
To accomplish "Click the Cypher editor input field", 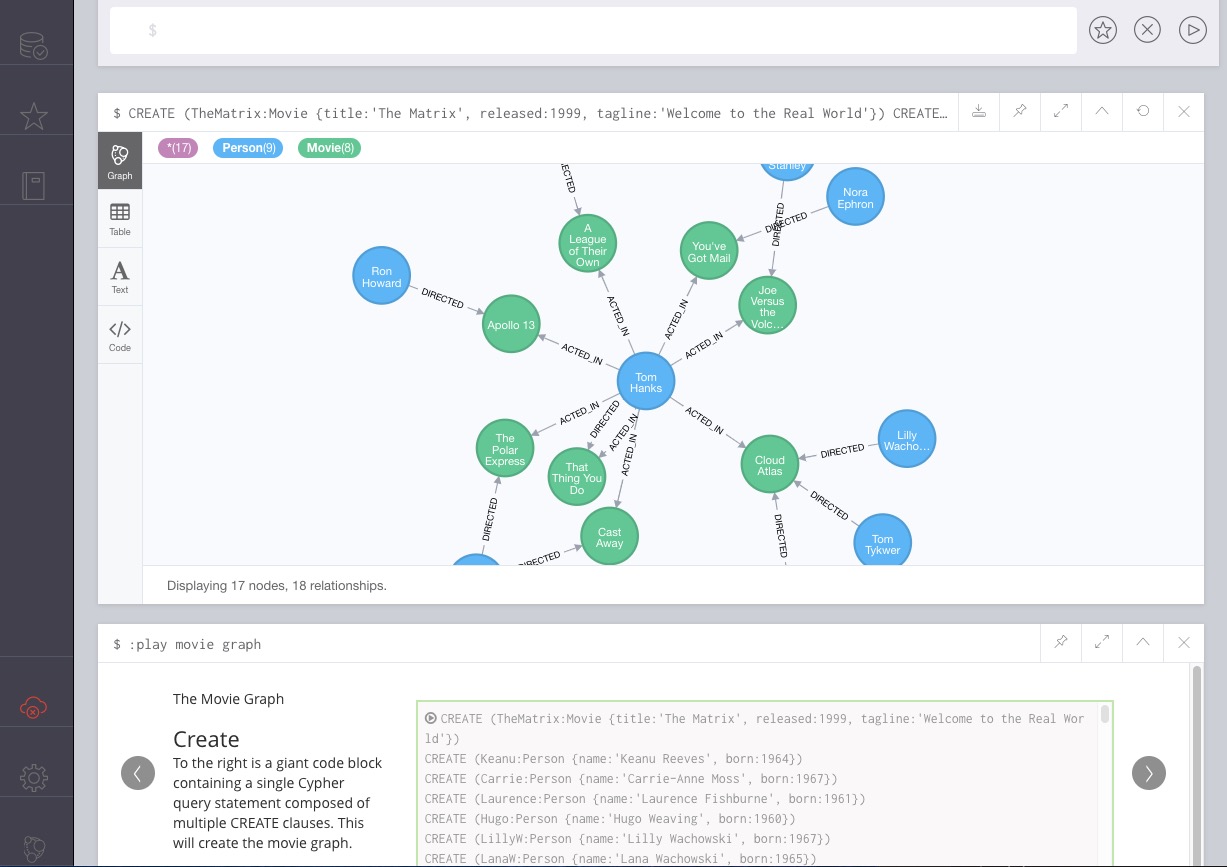I will click(593, 30).
